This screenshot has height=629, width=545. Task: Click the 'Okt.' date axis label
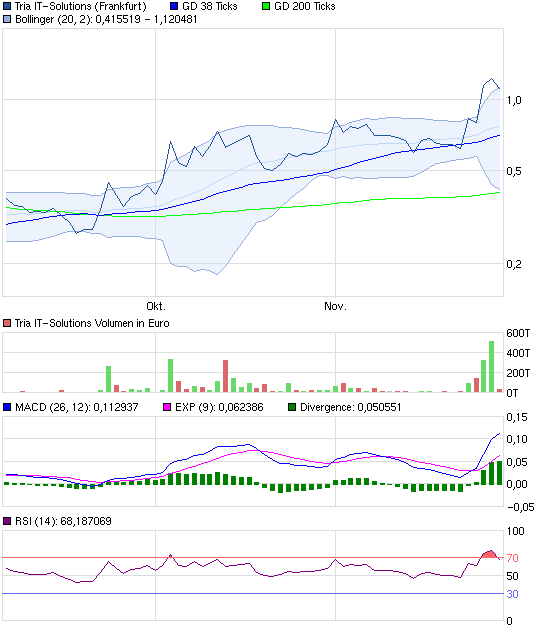click(x=156, y=306)
